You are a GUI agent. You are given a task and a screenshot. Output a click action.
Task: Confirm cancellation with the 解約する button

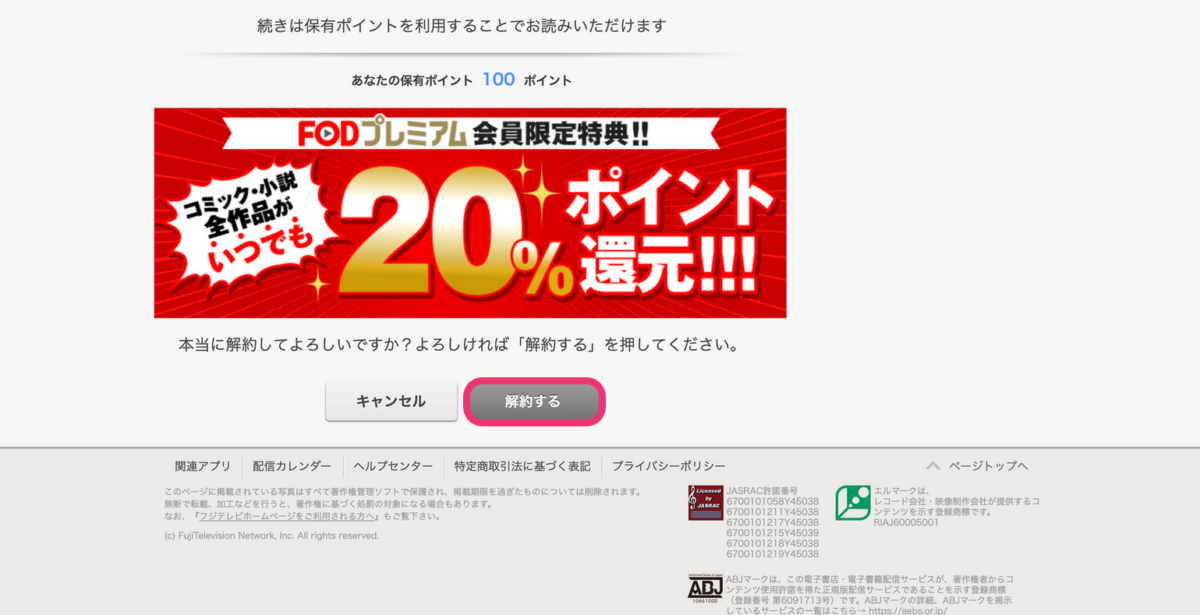pyautogui.click(x=533, y=401)
